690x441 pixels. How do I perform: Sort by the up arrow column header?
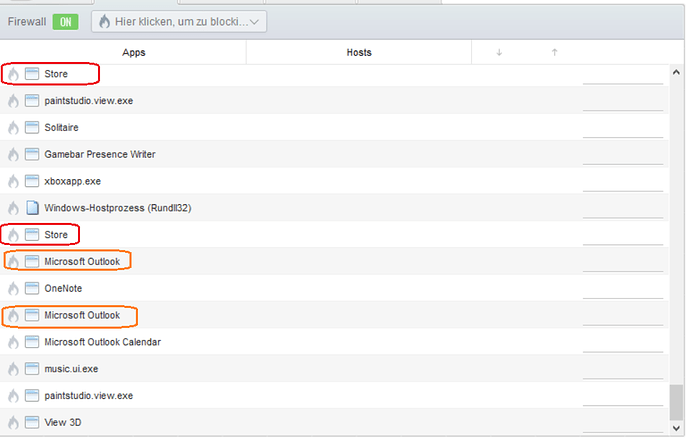coord(554,52)
